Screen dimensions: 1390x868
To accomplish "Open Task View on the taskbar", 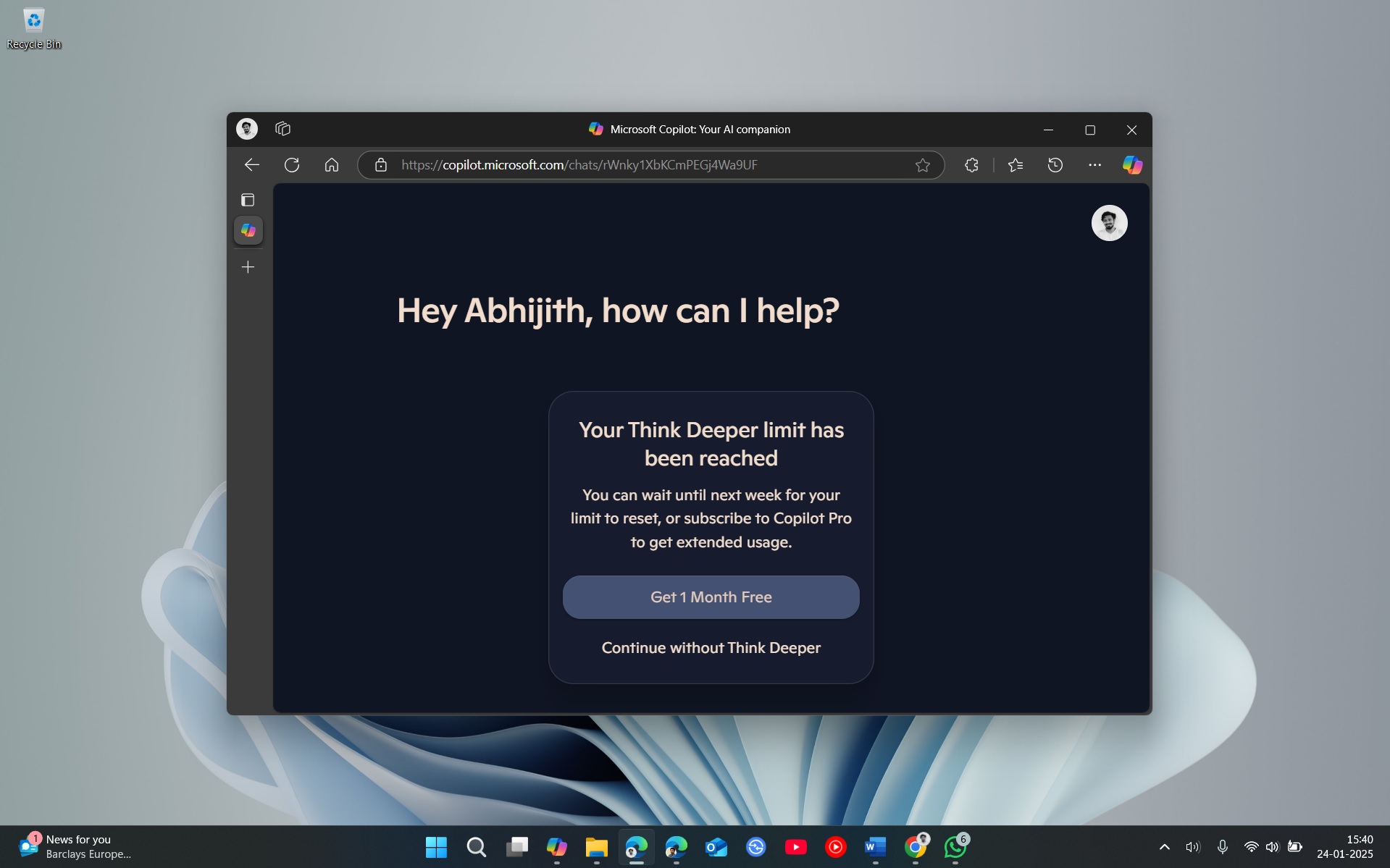I will pos(516,847).
